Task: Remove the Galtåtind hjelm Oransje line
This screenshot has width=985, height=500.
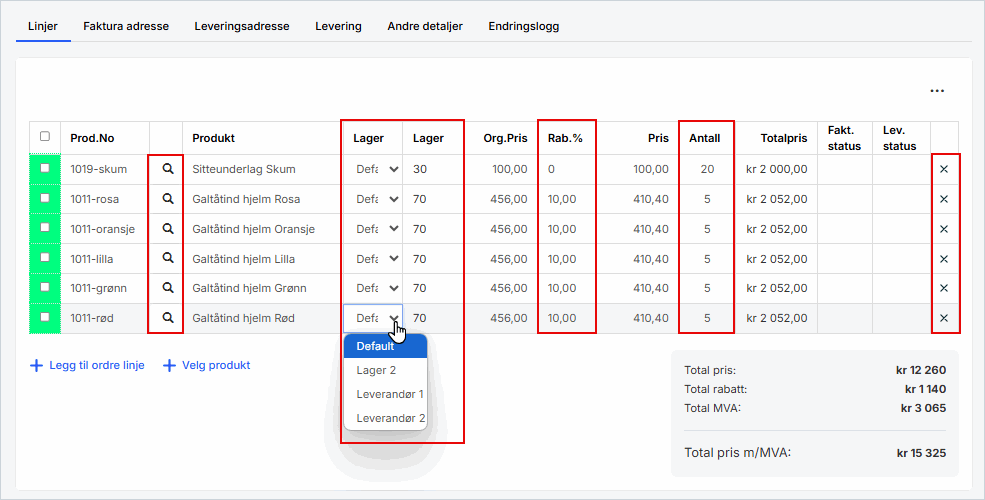Action: 943,229
